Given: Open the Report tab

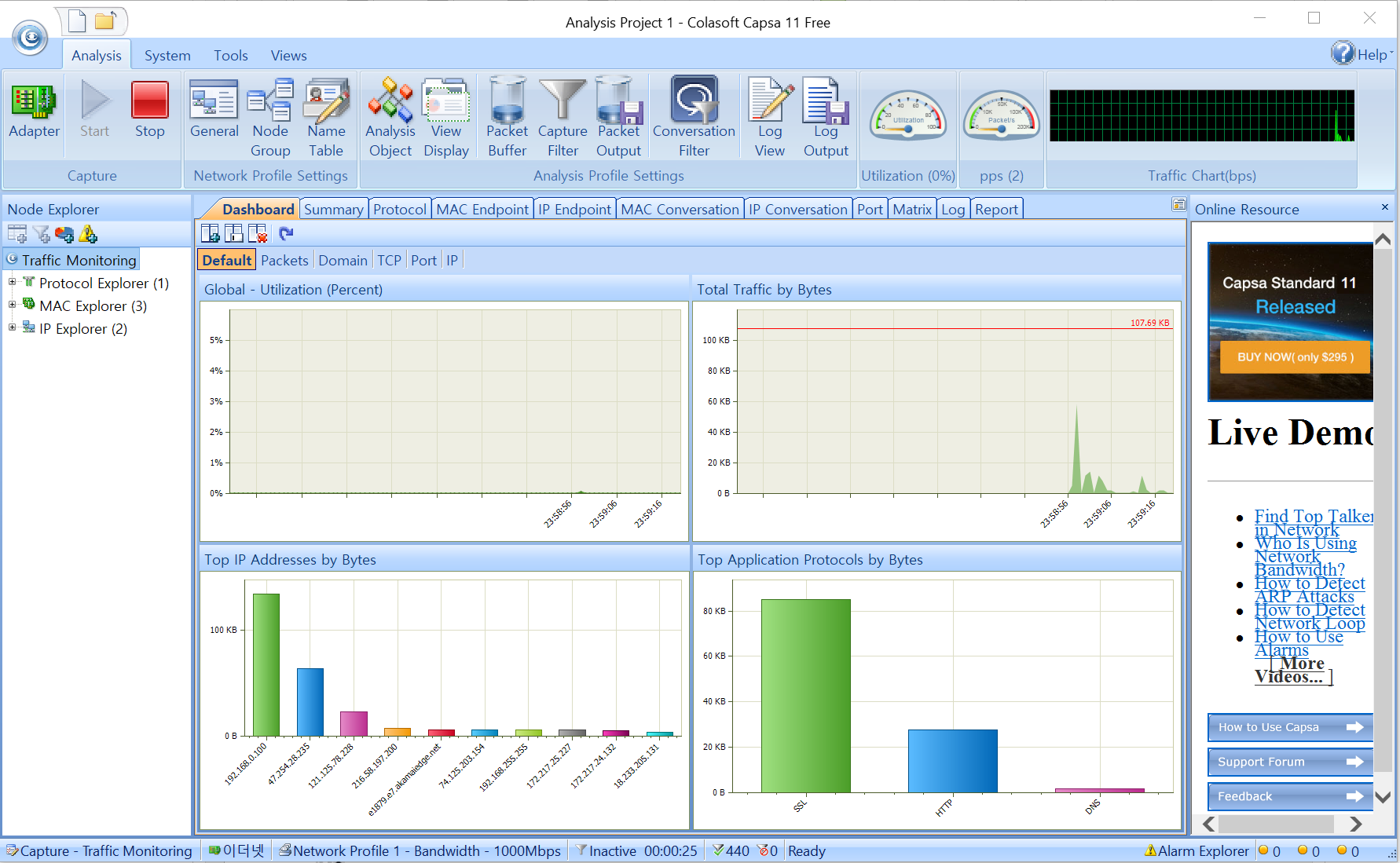Looking at the screenshot, I should coord(996,209).
